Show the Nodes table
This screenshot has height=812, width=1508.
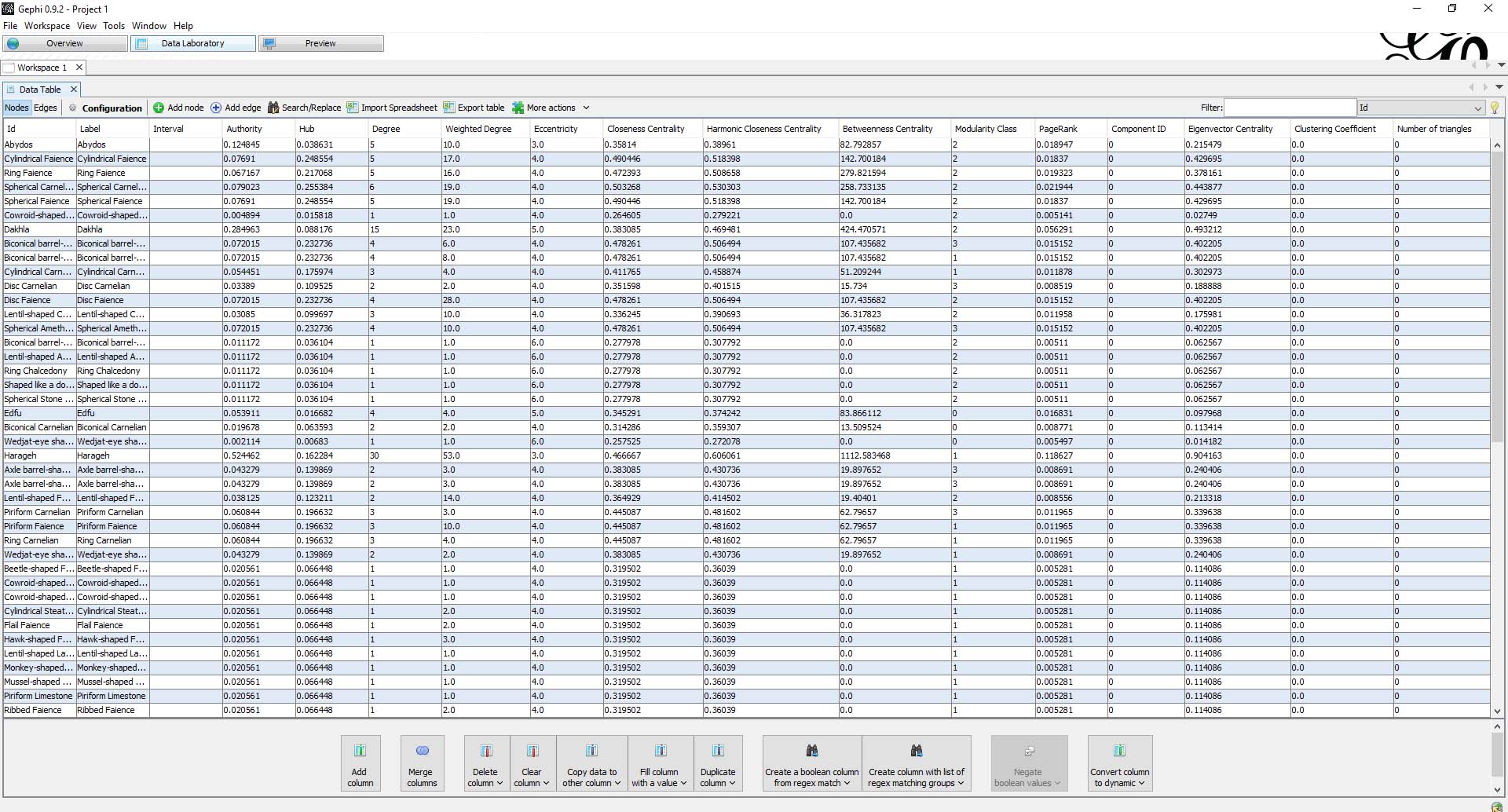pos(16,108)
